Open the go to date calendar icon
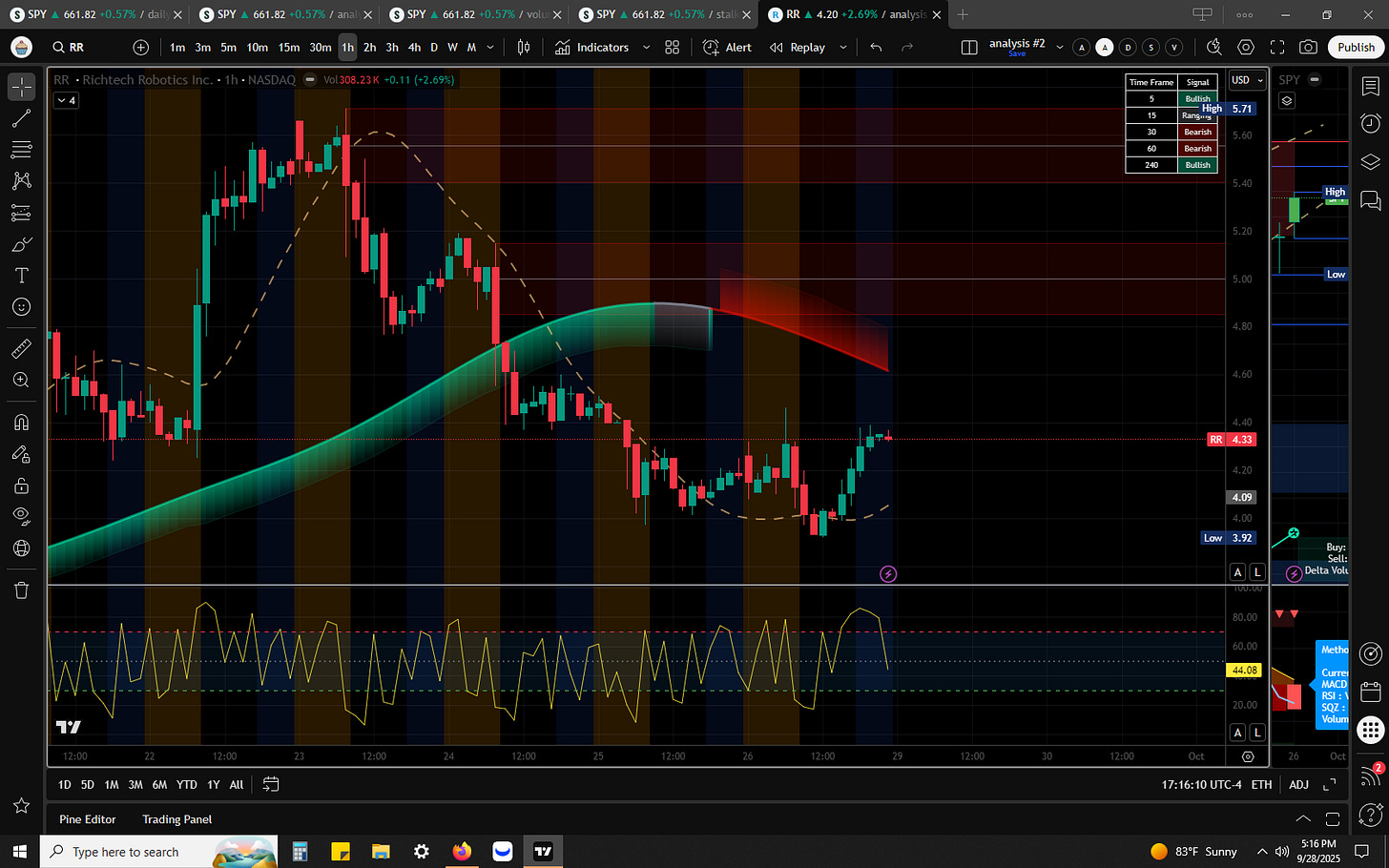1389x868 pixels. [x=271, y=784]
